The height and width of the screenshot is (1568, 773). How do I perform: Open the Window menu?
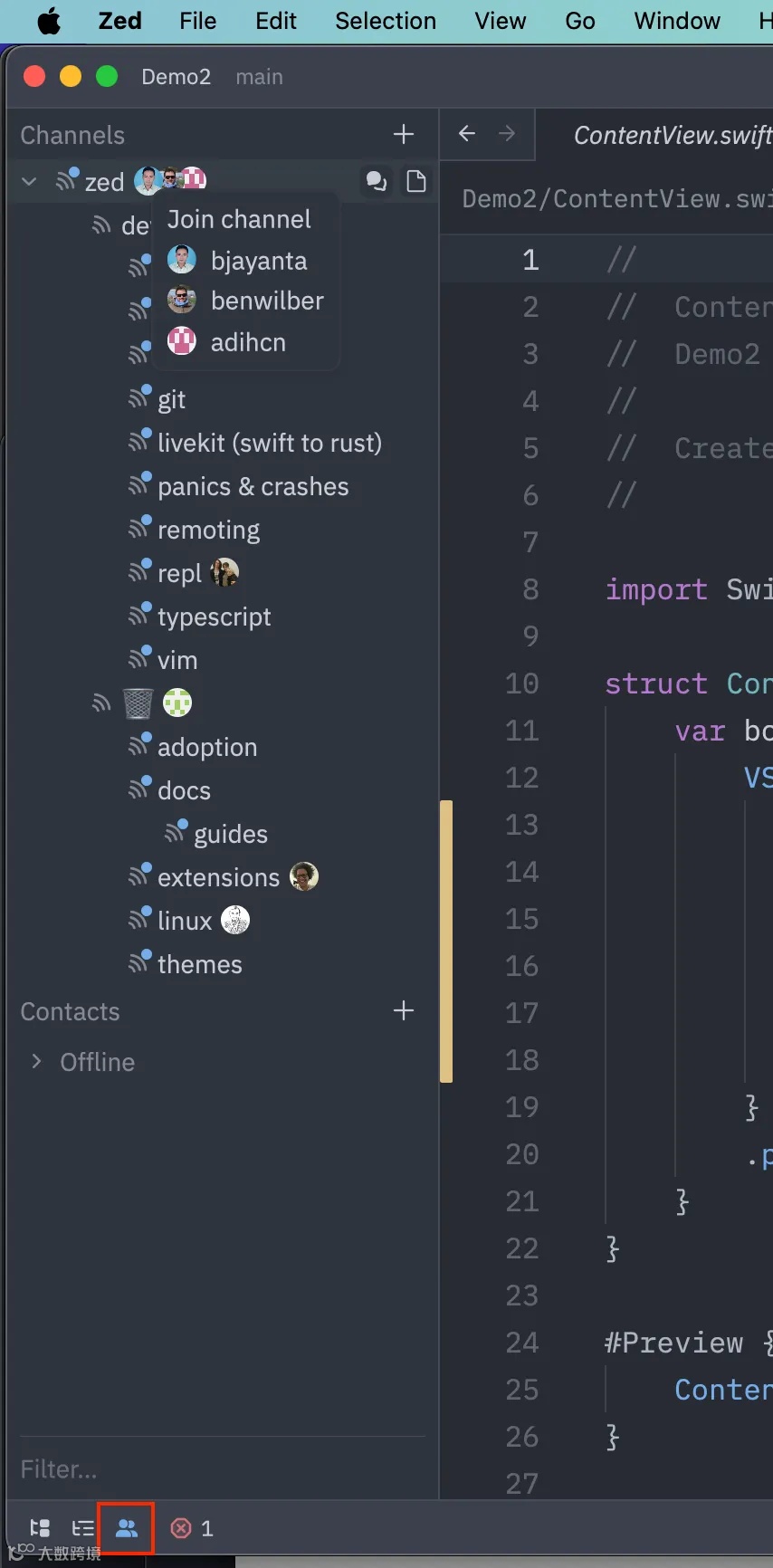coord(677,21)
